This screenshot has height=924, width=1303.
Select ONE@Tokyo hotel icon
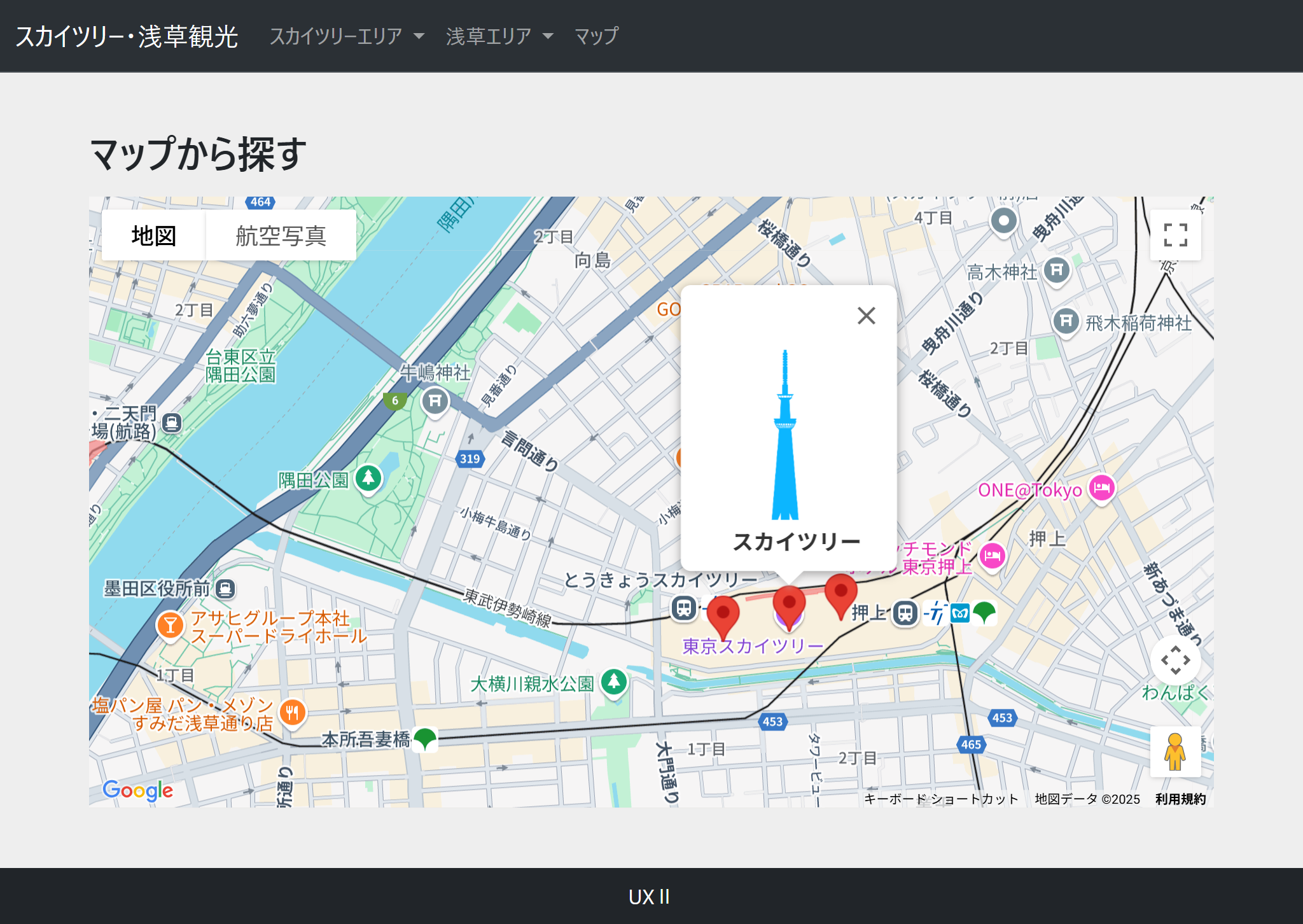click(1102, 489)
